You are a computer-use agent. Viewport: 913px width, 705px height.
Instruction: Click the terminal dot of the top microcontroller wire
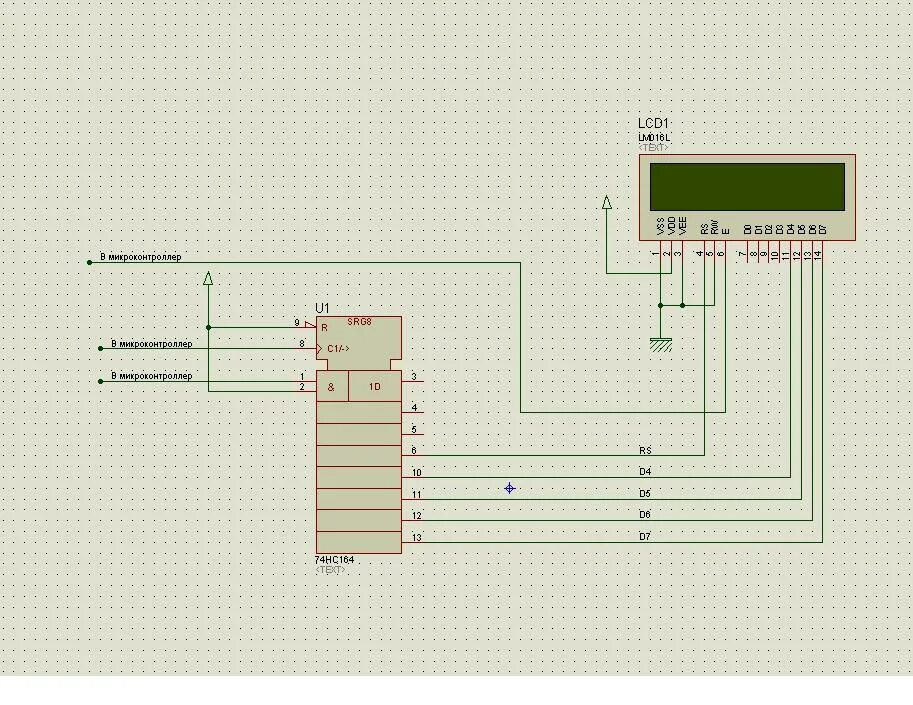[89, 263]
